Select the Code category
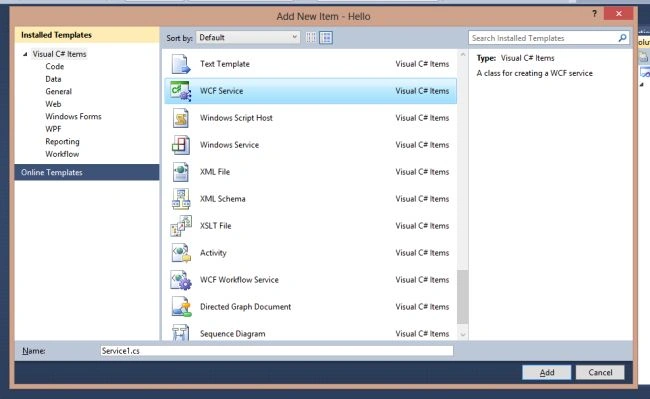Image resolution: width=650 pixels, height=399 pixels. point(55,66)
